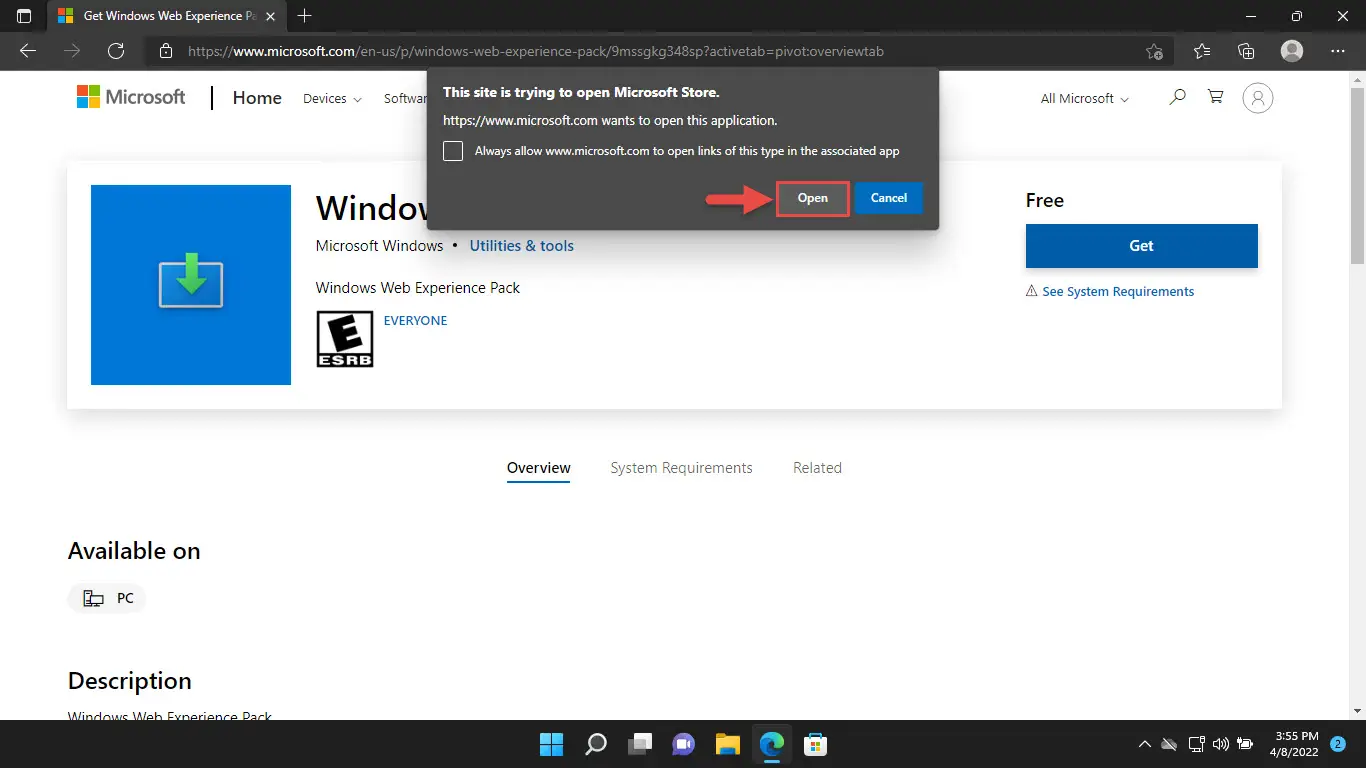Switch to the System Requirements tab

tap(682, 468)
